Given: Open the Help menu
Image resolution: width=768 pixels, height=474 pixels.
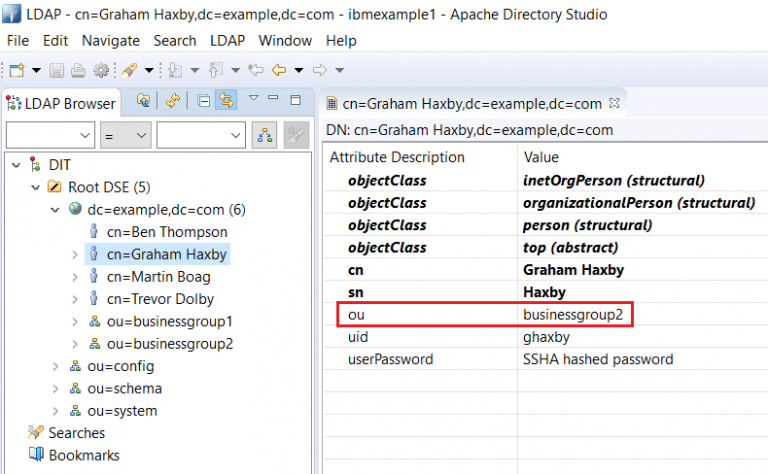Looking at the screenshot, I should [341, 41].
